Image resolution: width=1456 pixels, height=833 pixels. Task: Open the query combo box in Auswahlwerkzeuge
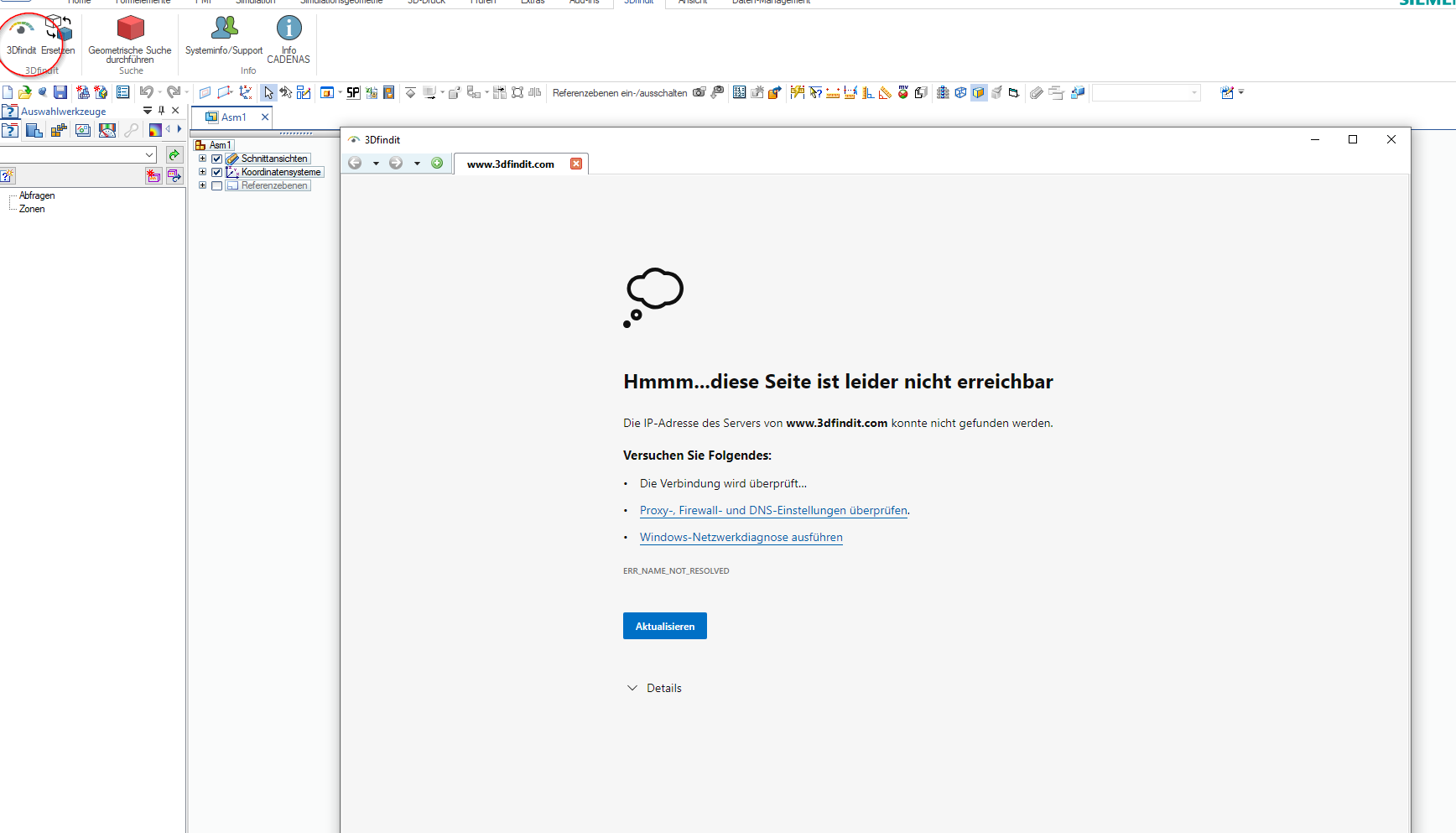(x=78, y=154)
